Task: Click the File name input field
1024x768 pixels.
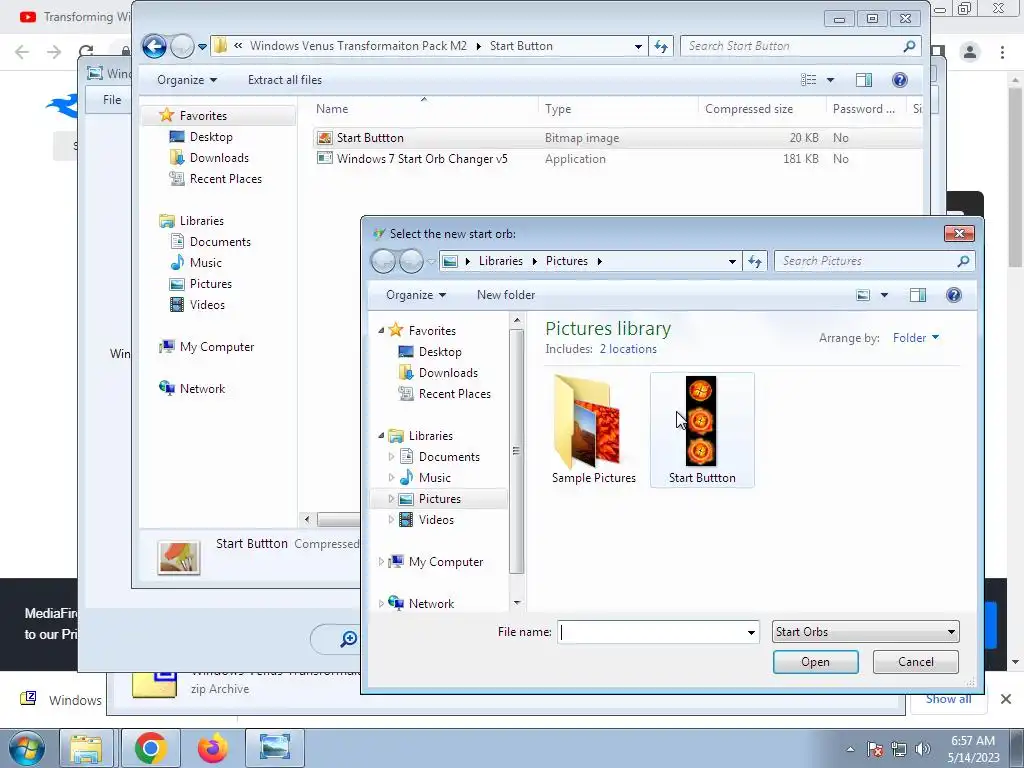Action: [652, 632]
